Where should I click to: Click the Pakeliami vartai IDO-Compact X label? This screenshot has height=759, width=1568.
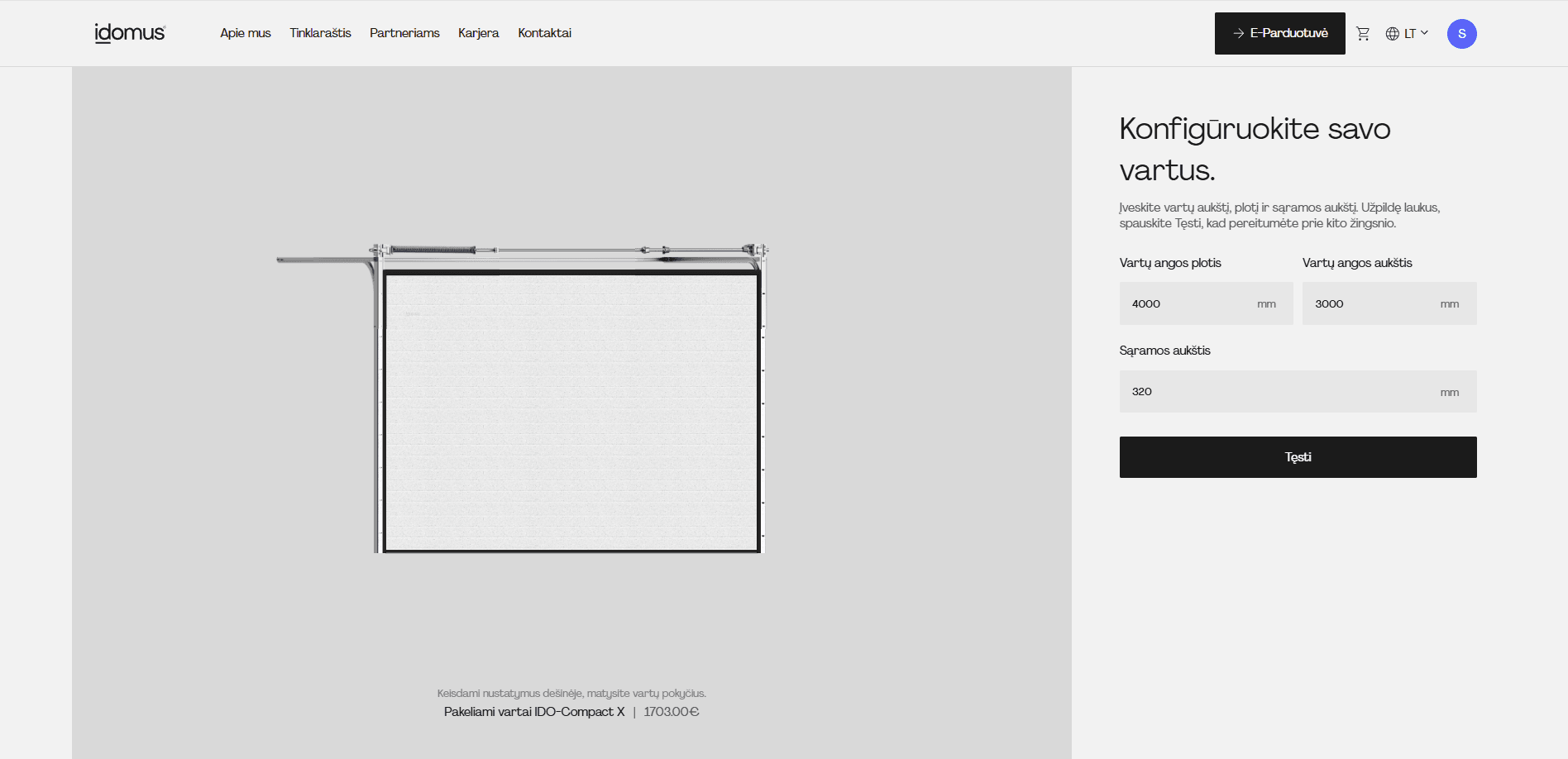pos(534,712)
